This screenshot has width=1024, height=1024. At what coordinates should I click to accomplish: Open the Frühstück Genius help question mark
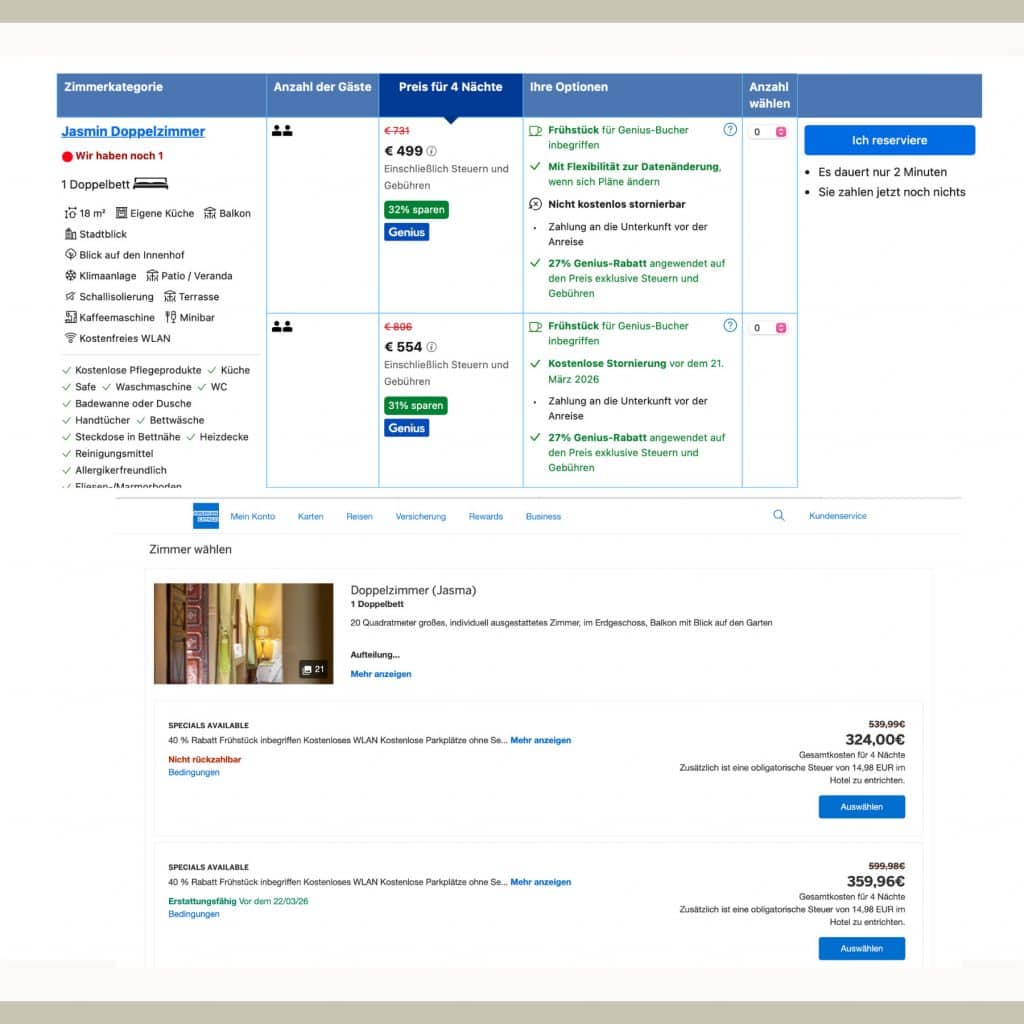click(x=729, y=128)
